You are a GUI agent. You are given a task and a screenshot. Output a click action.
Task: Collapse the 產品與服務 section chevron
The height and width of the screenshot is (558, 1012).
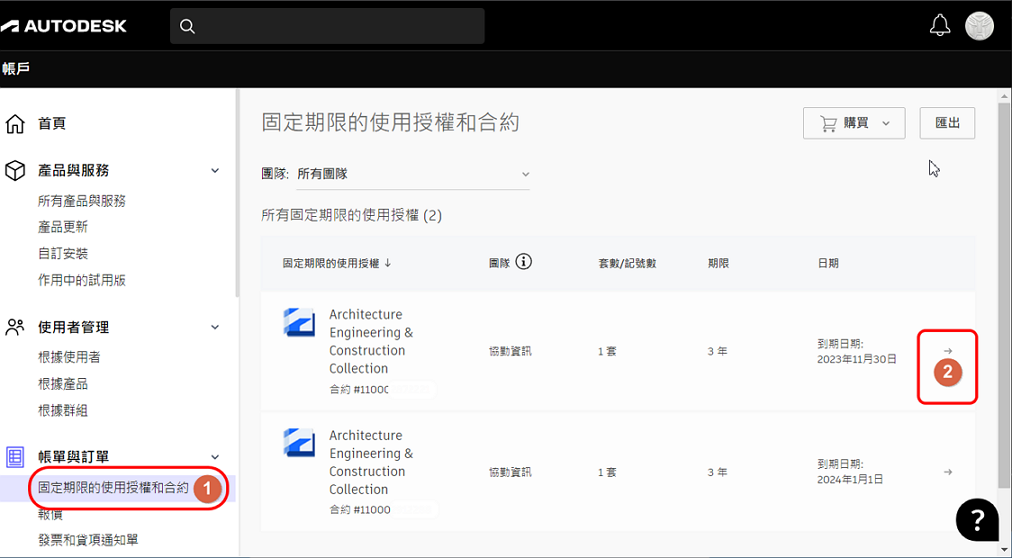point(215,171)
